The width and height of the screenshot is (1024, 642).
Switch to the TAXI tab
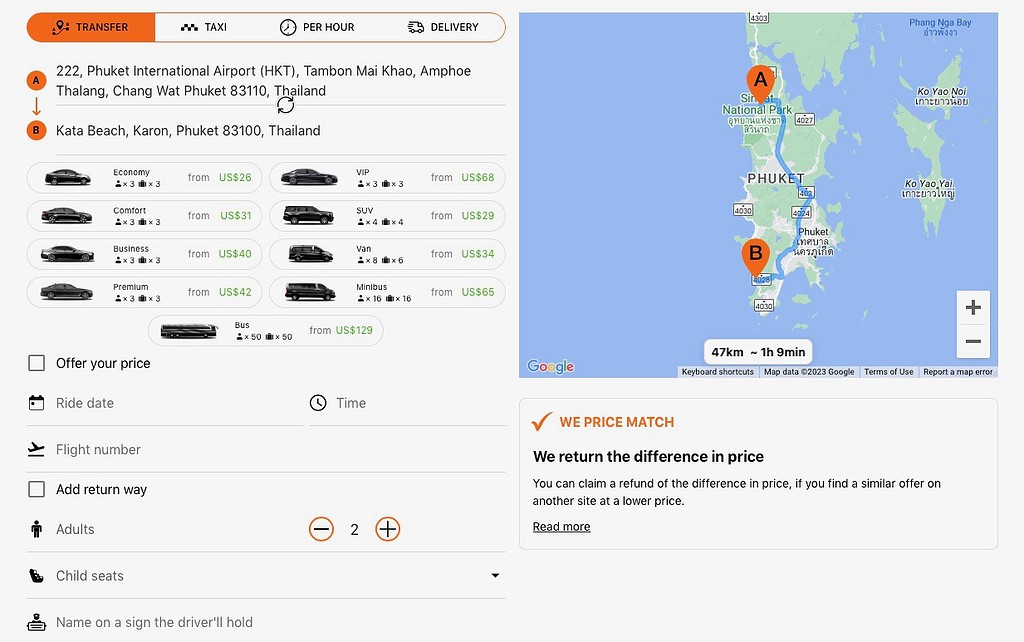click(204, 27)
